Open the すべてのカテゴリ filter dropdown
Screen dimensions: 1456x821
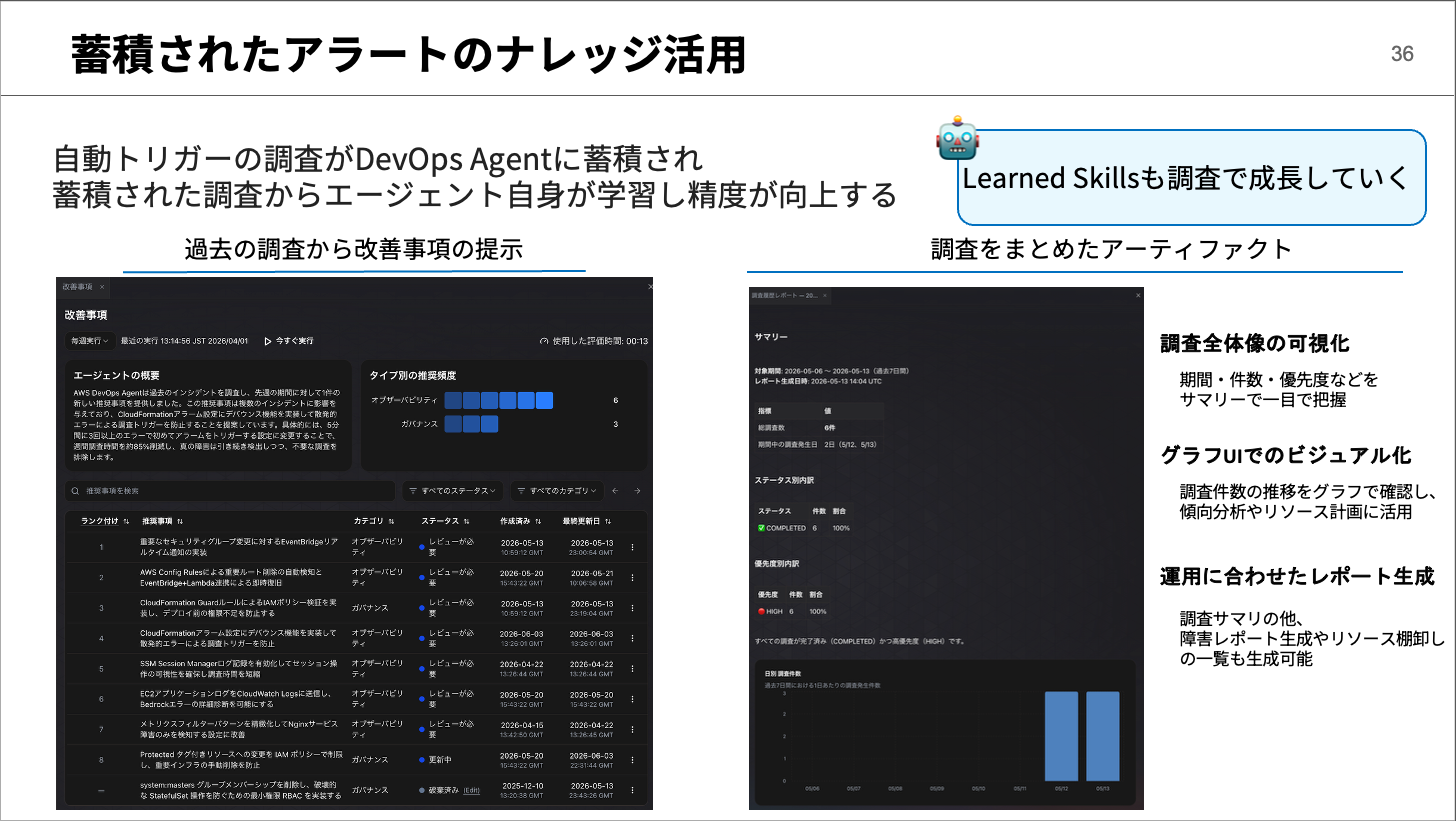click(557, 491)
